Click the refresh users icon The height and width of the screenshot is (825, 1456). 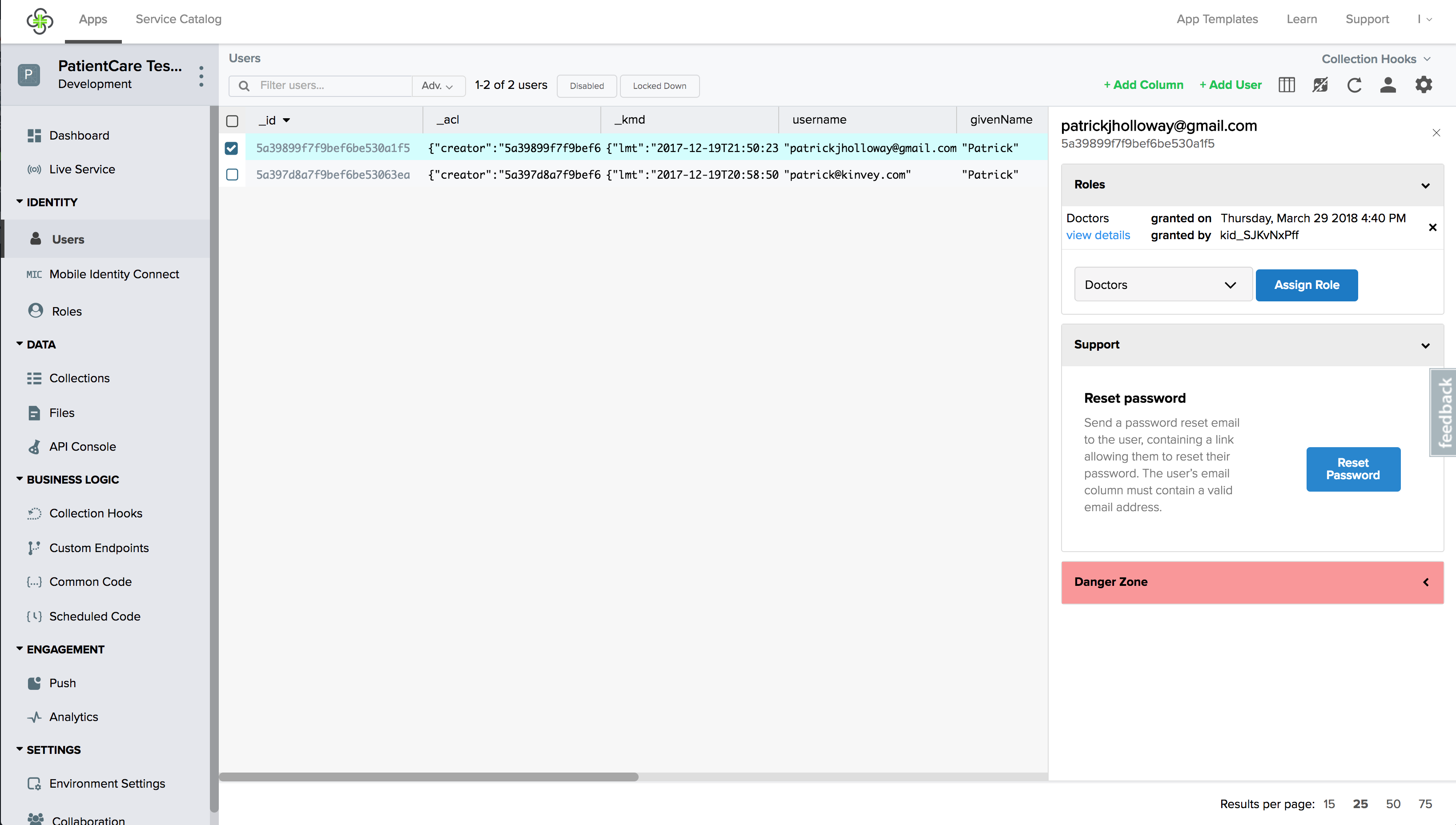(x=1354, y=85)
